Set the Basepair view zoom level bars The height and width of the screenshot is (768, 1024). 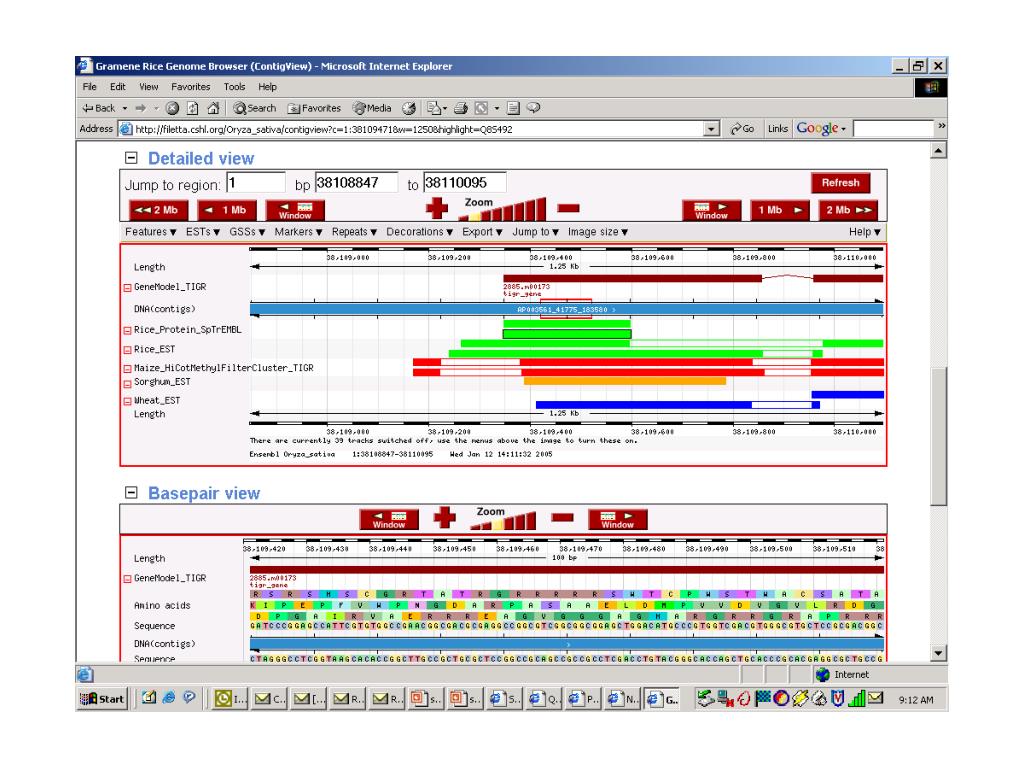(503, 521)
